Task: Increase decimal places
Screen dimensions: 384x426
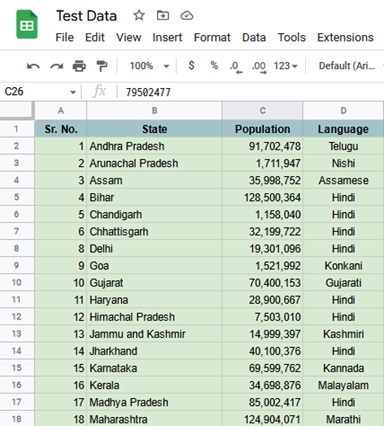Action: tap(259, 67)
